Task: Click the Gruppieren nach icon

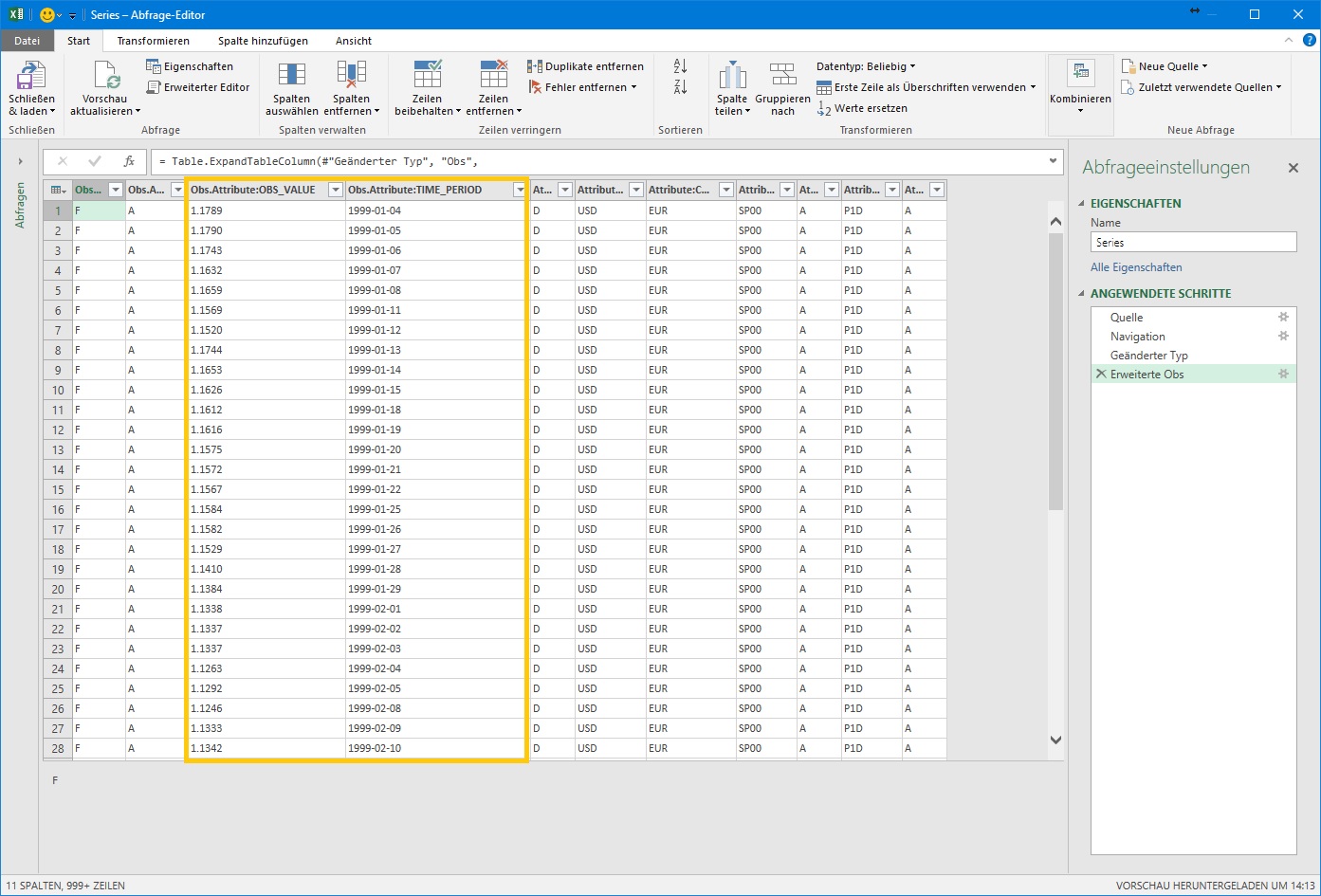Action: (x=783, y=90)
